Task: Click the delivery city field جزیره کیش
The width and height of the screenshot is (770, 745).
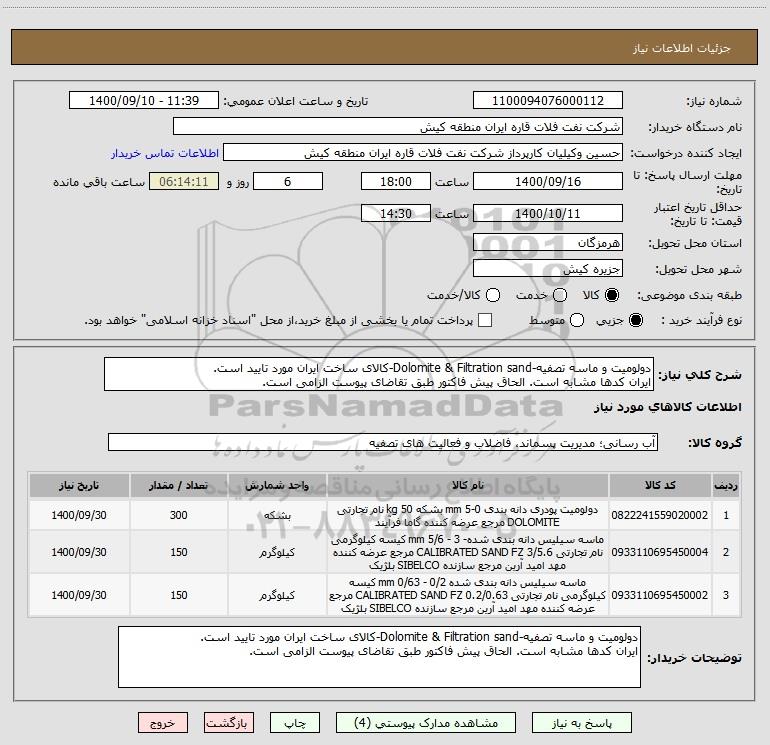Action: coord(548,268)
